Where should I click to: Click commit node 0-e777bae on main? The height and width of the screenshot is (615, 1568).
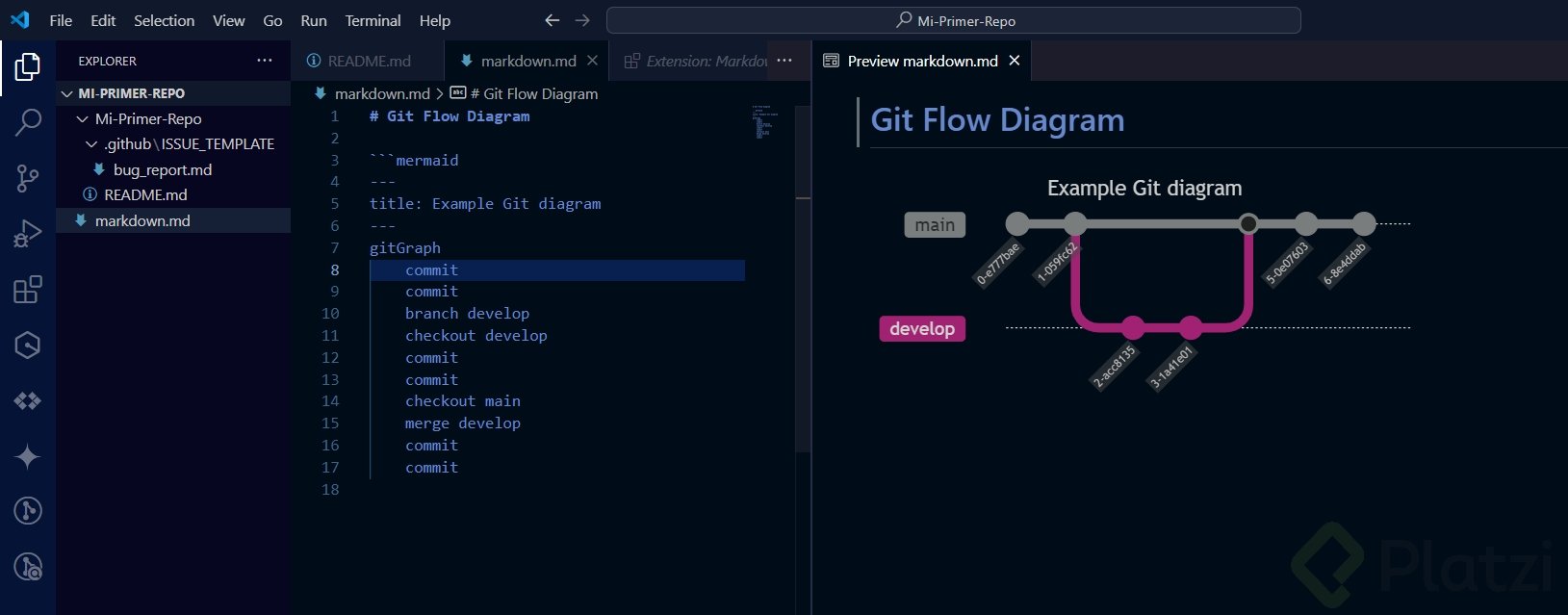[1017, 224]
